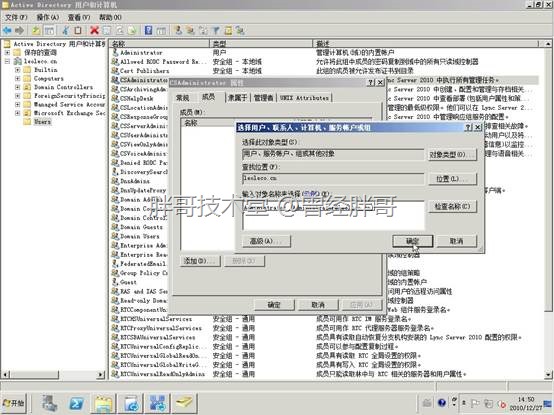Screen dimensions: 554x415
Task: Sort by the 类型 column header
Action: click(261, 44)
